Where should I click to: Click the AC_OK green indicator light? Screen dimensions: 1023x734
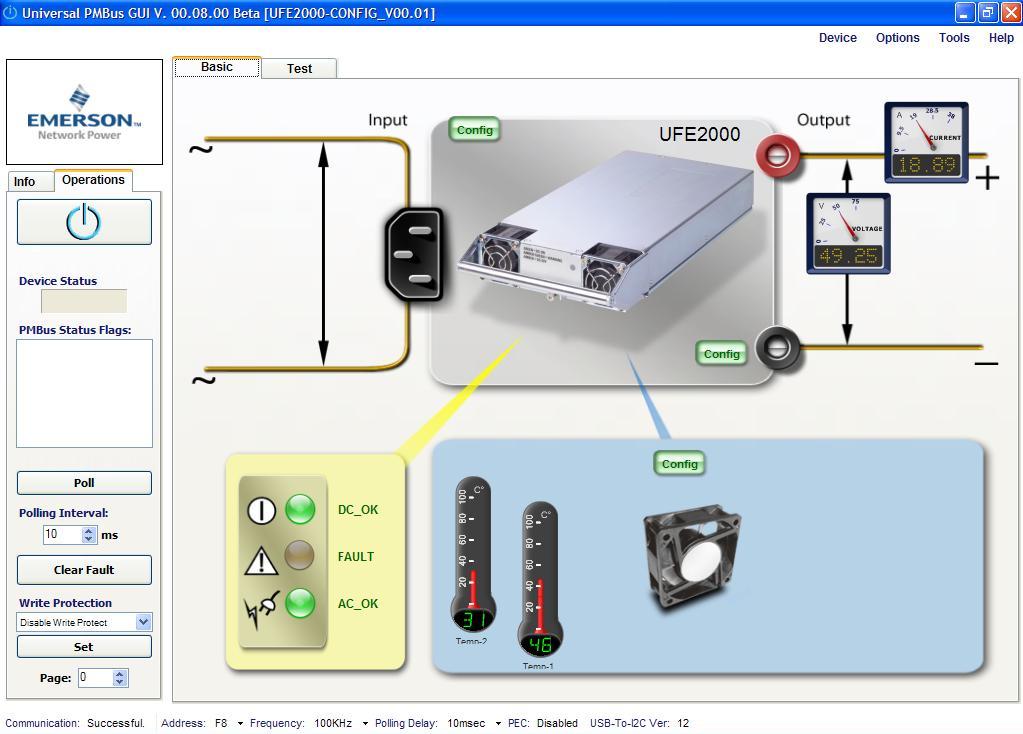point(300,603)
